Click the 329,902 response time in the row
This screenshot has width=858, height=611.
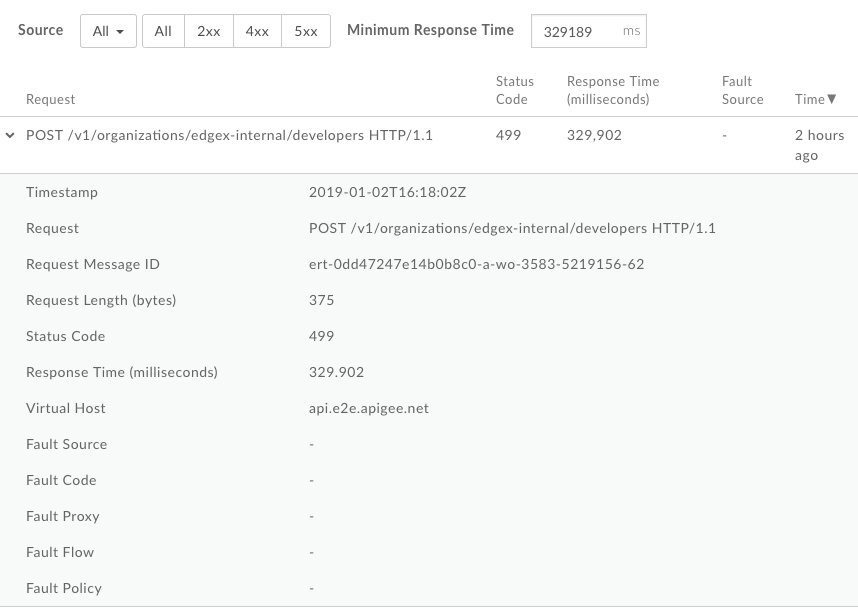pyautogui.click(x=594, y=135)
